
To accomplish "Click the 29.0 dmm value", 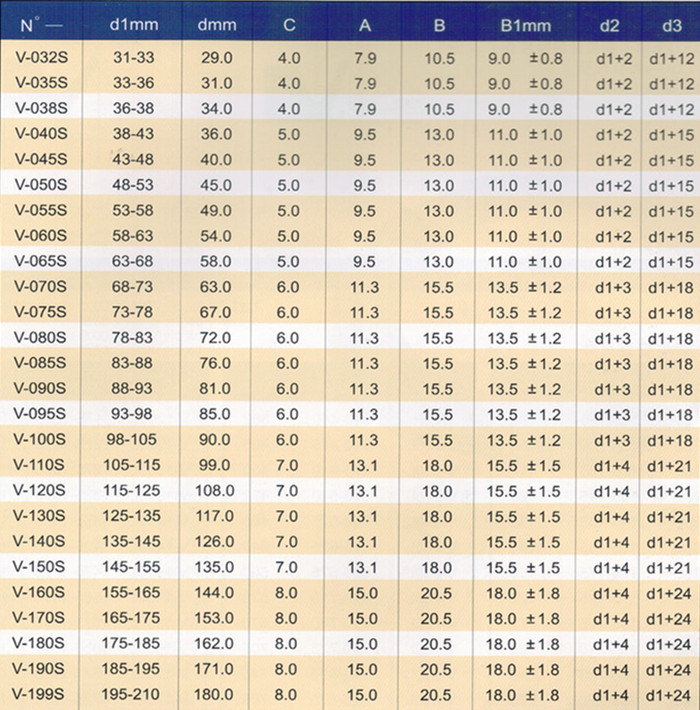I will 215,58.
